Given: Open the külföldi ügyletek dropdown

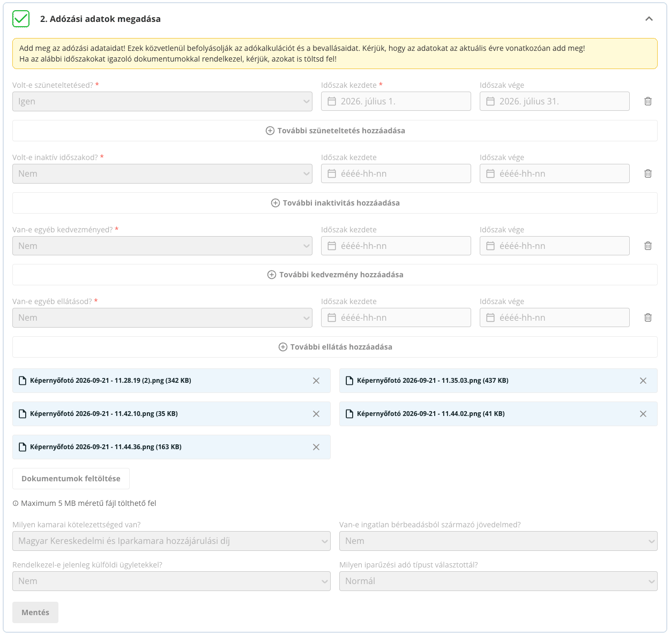Looking at the screenshot, I should point(171,581).
